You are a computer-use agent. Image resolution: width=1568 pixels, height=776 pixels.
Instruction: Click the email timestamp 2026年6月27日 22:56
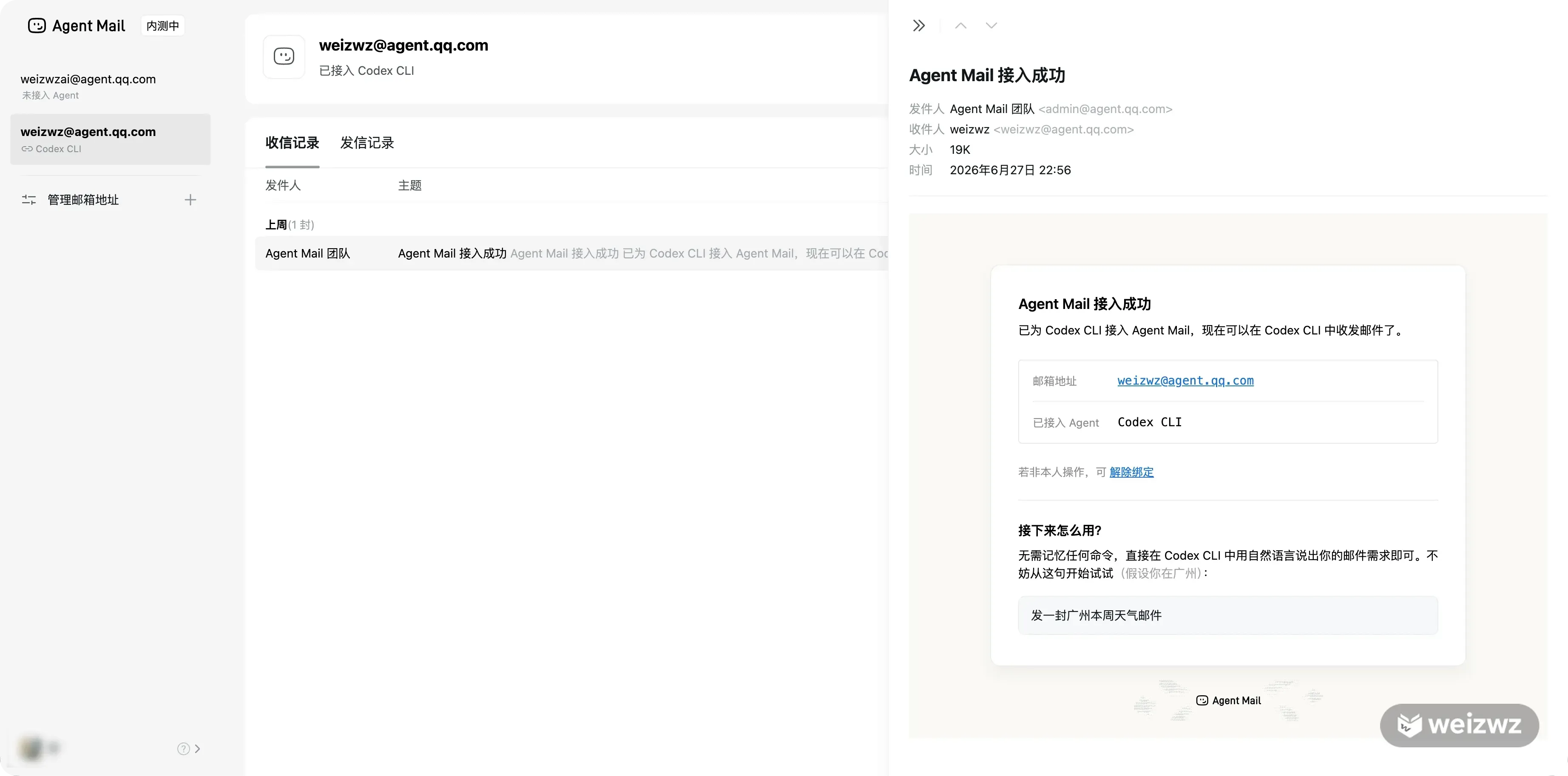pos(1010,170)
